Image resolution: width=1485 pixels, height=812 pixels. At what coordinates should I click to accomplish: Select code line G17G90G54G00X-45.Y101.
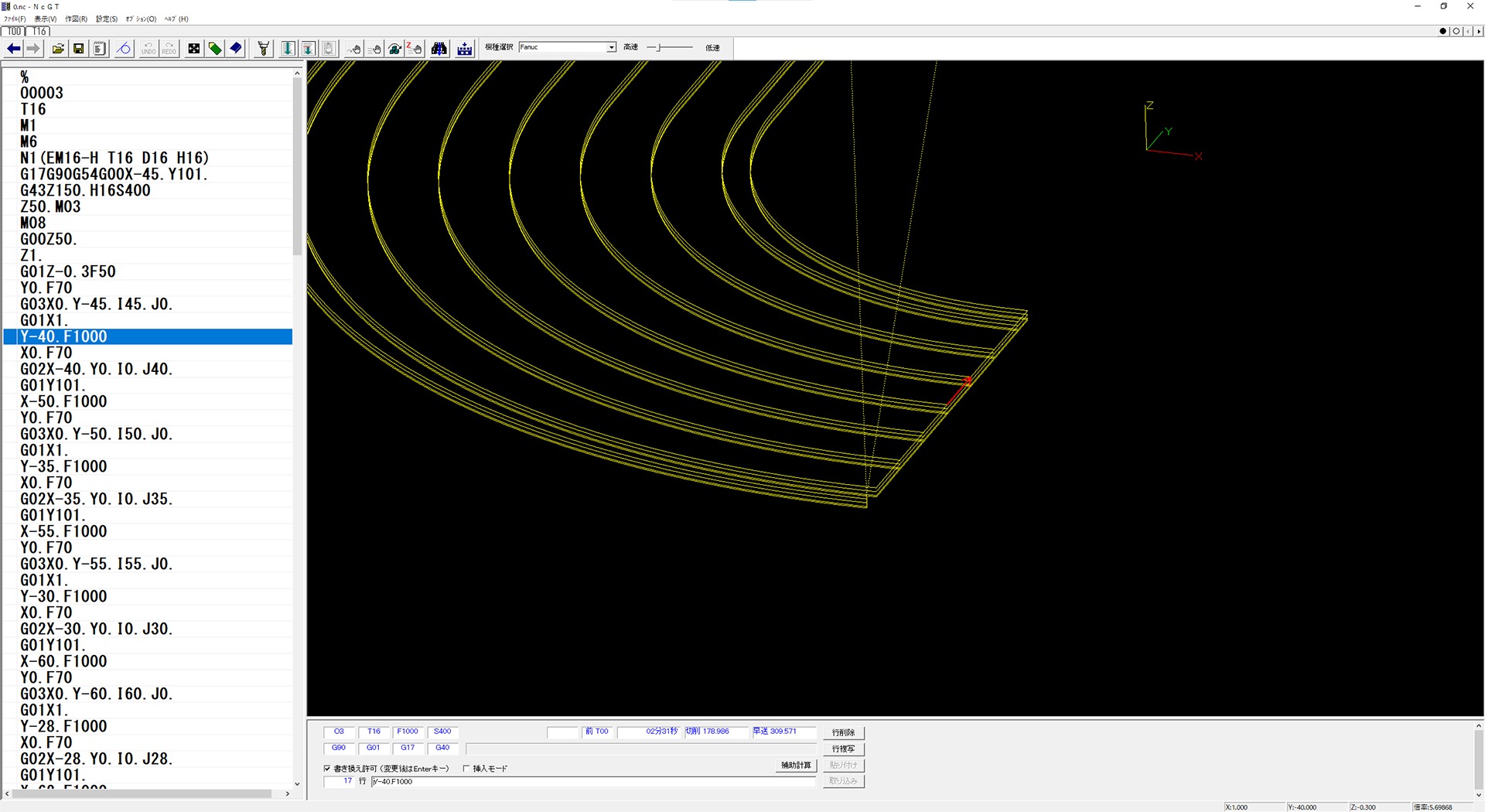tap(114, 174)
